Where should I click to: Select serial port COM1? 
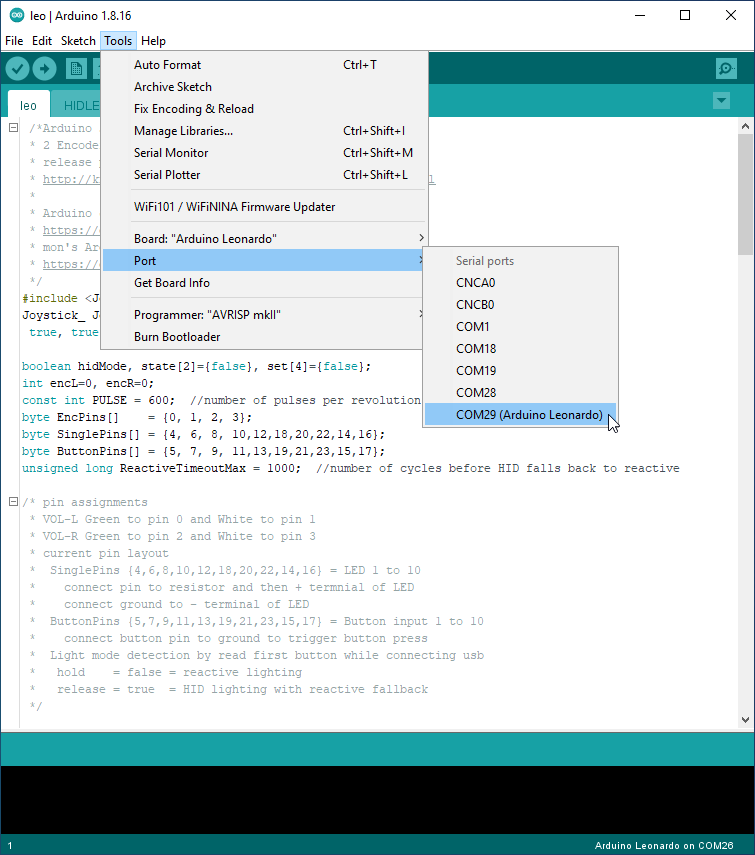(521, 327)
